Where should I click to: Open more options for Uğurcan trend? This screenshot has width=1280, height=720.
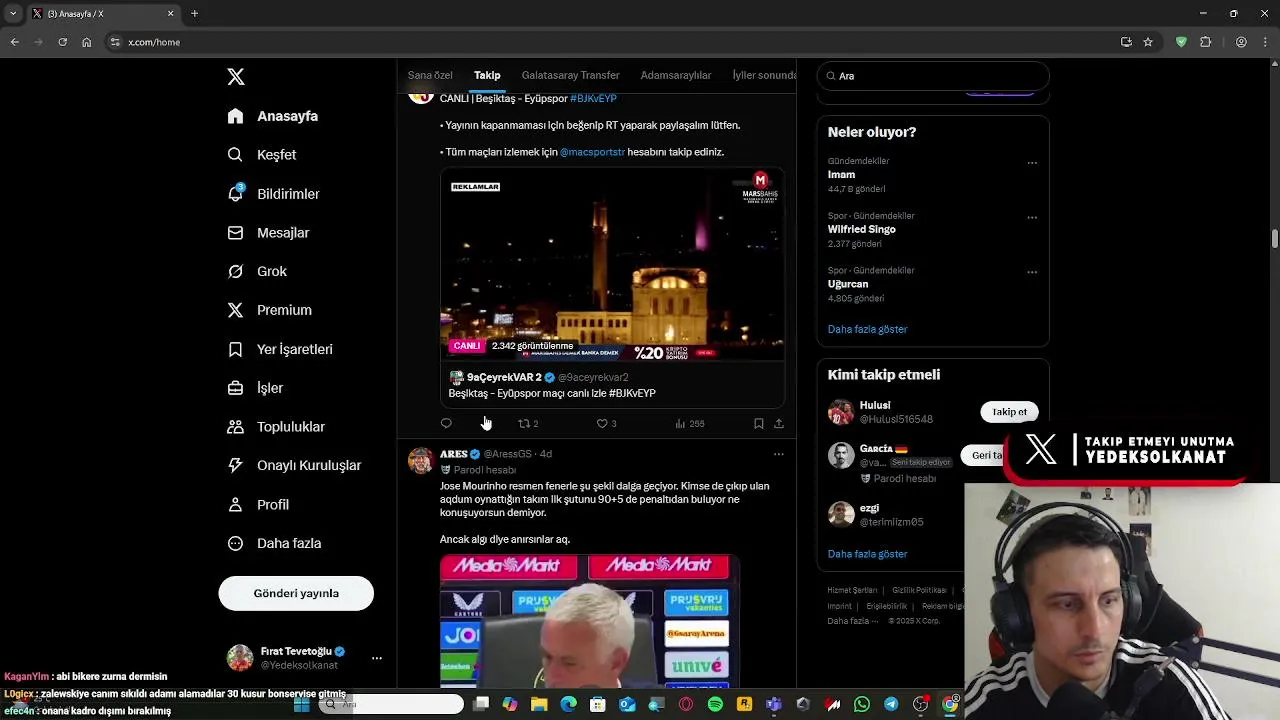(1032, 272)
